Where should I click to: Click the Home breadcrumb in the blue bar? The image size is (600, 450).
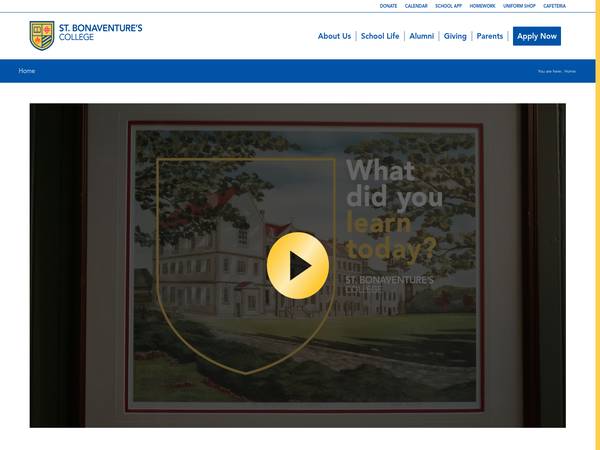coord(27,71)
